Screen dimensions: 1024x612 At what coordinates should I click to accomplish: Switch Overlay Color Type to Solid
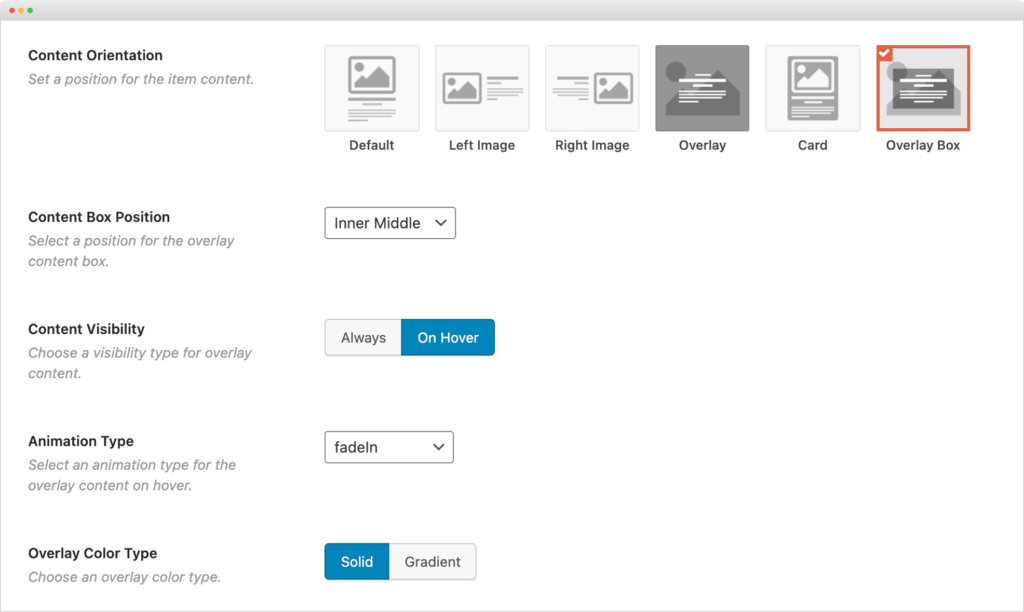pos(357,562)
